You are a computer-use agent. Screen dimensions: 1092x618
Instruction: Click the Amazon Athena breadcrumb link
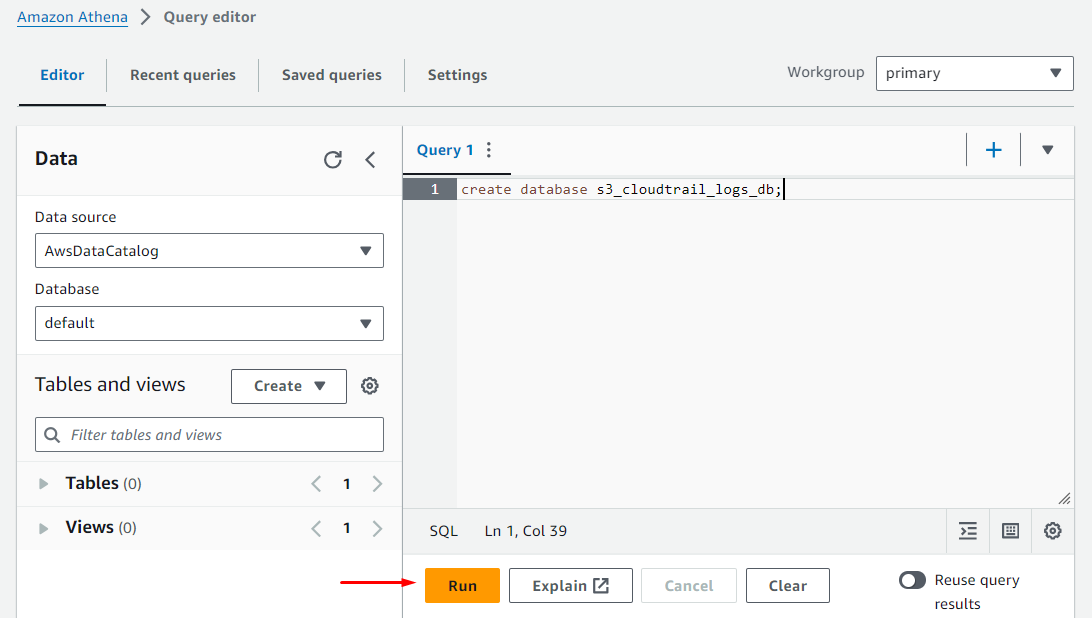pos(72,17)
